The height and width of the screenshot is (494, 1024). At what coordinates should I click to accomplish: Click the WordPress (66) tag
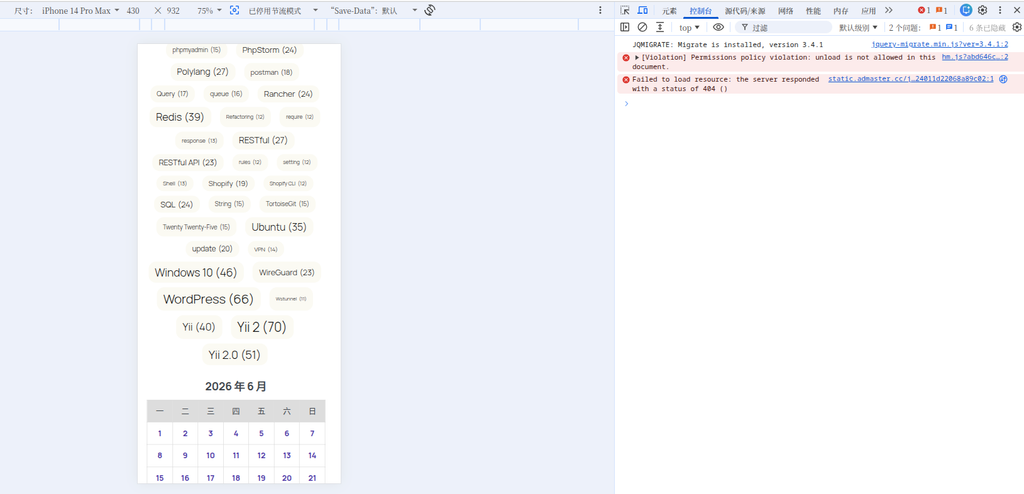208,299
